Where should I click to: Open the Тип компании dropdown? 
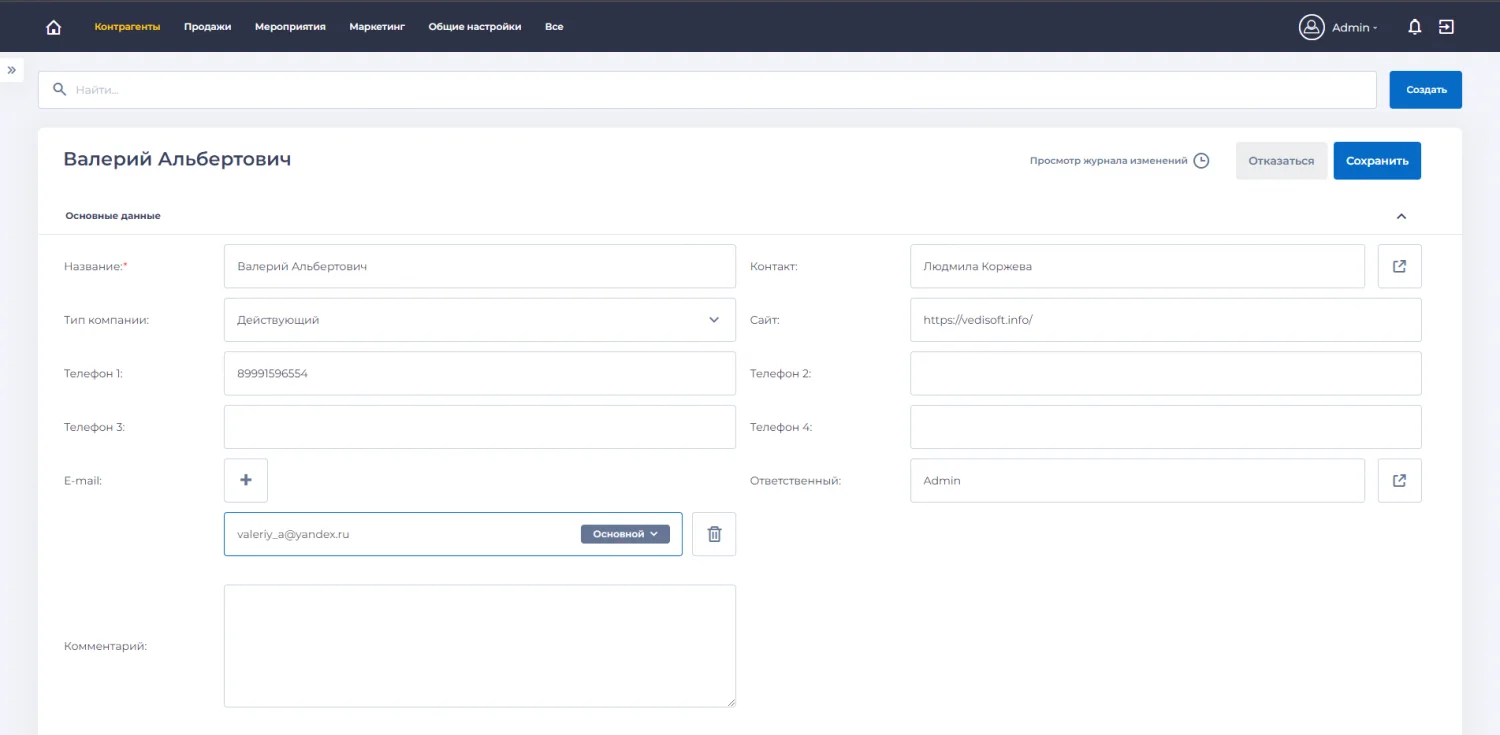point(480,320)
